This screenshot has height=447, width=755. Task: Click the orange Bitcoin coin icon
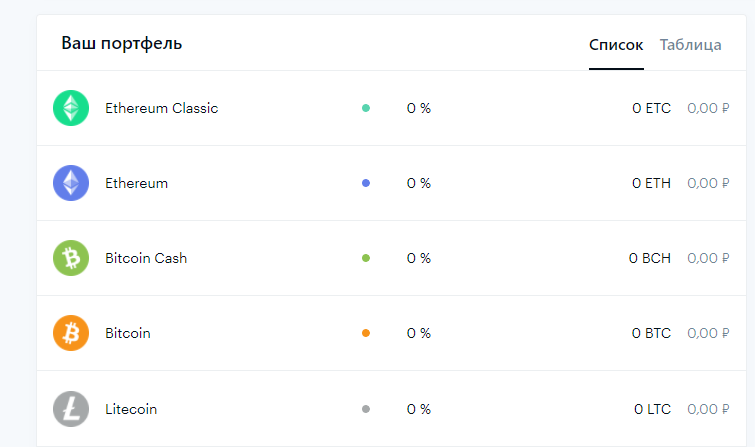pyautogui.click(x=71, y=333)
